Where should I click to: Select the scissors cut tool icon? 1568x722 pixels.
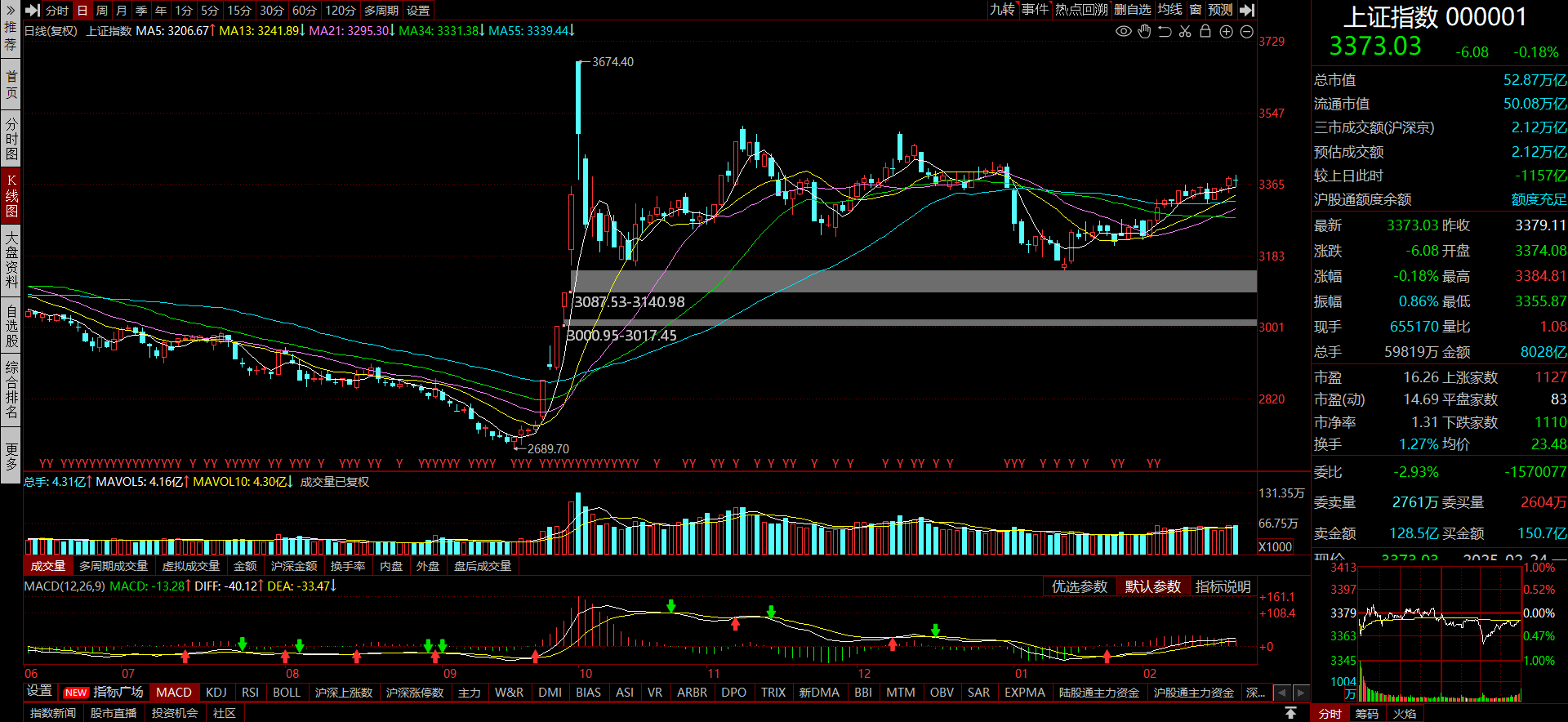pyautogui.click(x=1185, y=31)
